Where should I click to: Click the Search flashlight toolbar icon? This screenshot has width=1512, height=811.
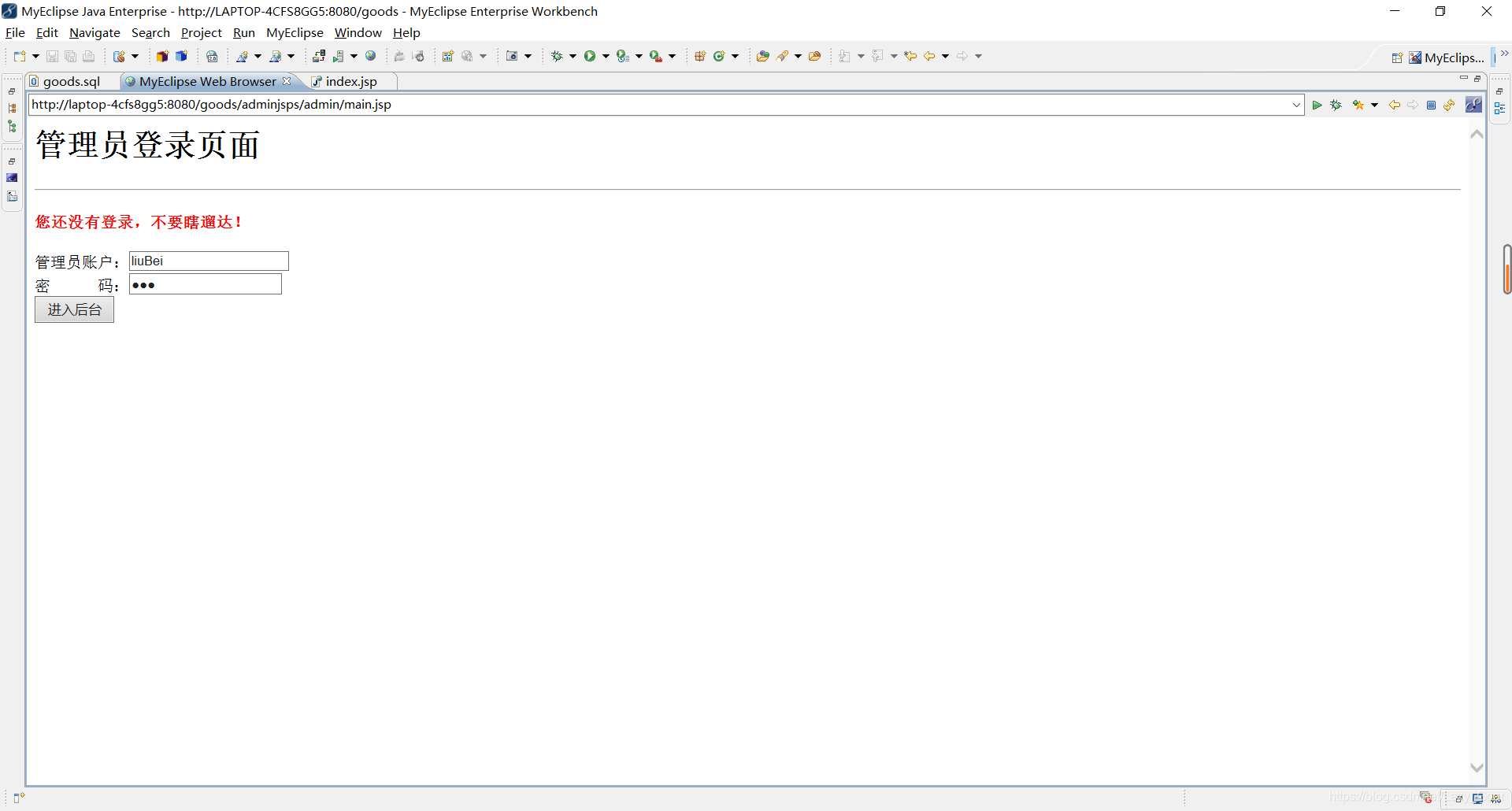pos(782,56)
